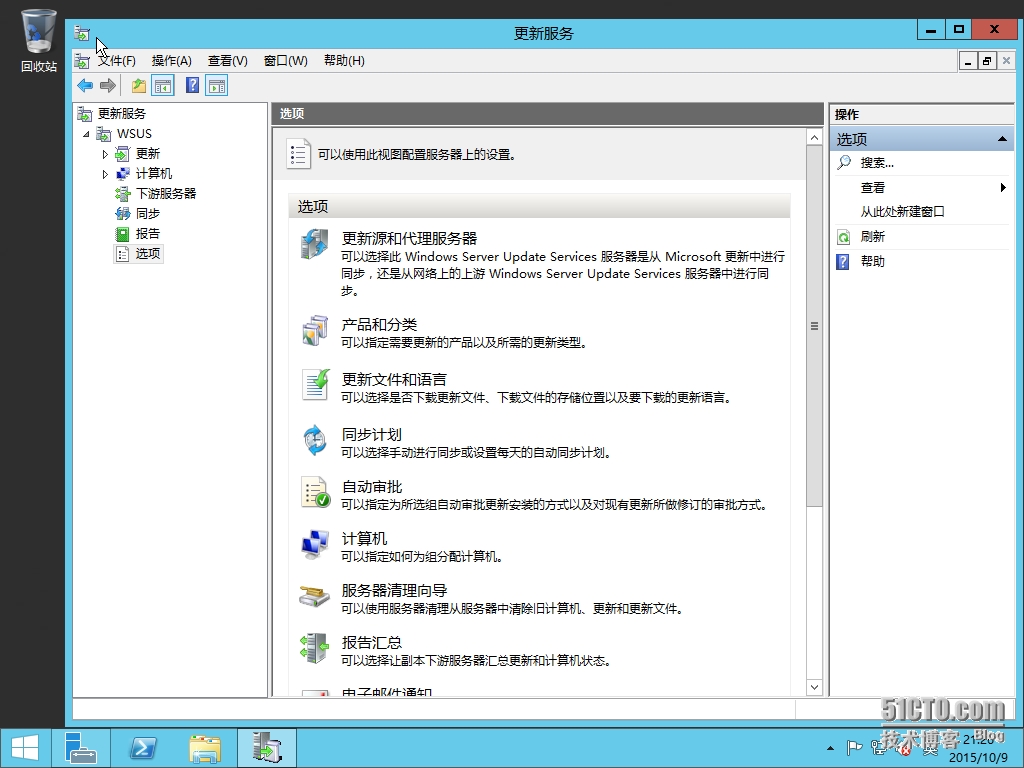Click the options list scrollbar thumb
The image size is (1024, 768).
814,326
